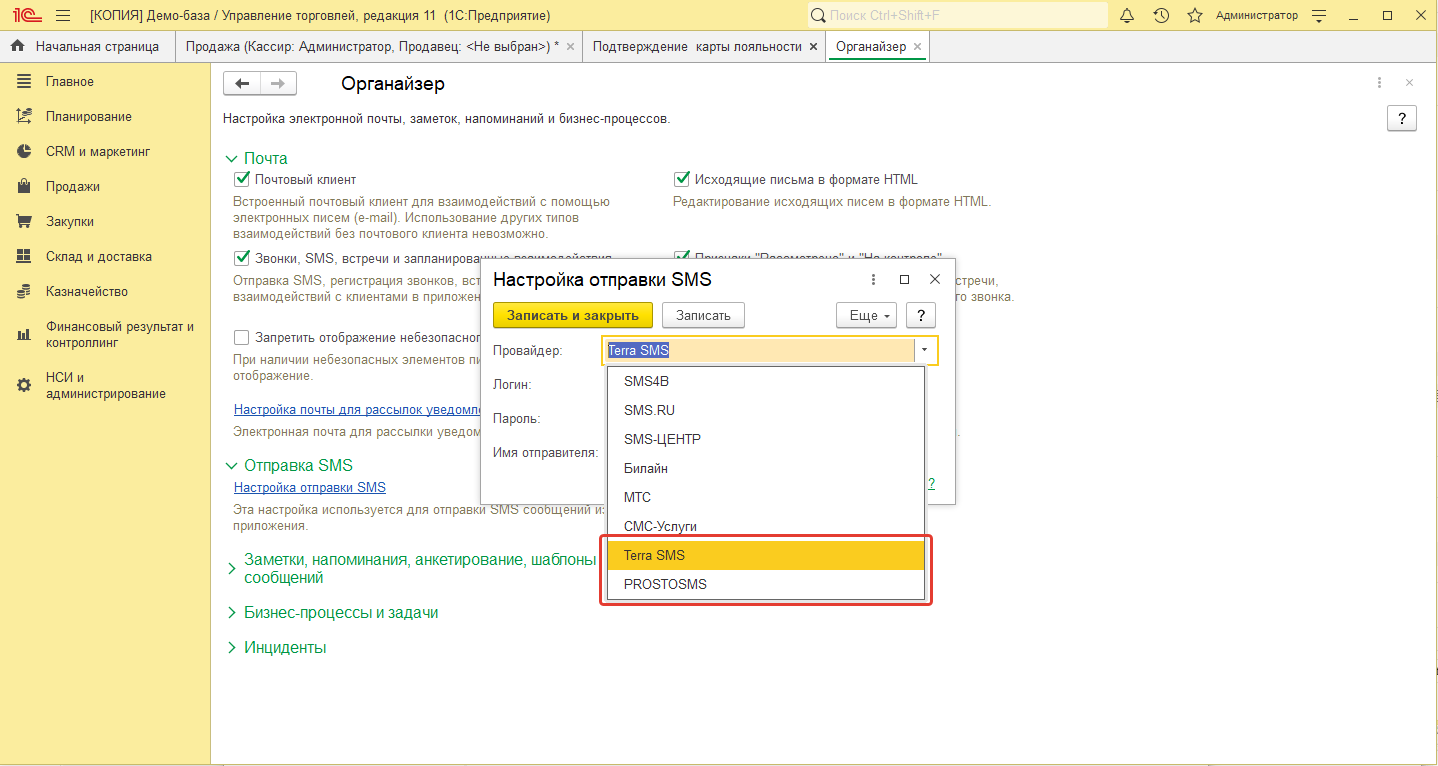
Task: Open Органайзер page more-actions dots
Action: click(x=1379, y=83)
